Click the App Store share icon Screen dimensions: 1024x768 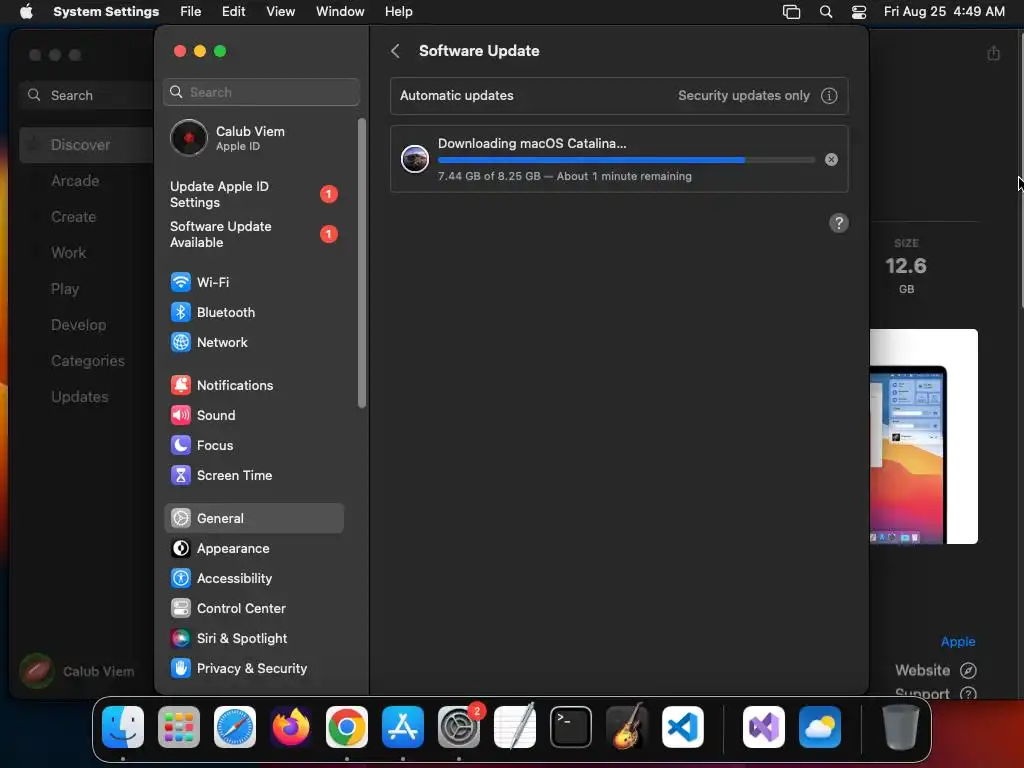point(993,53)
